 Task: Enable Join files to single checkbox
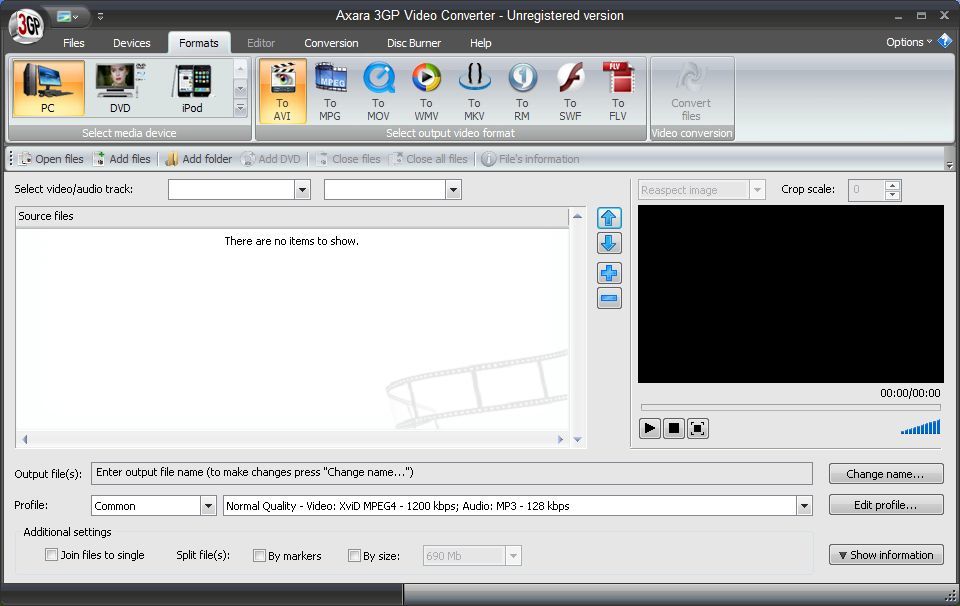pyautogui.click(x=51, y=555)
